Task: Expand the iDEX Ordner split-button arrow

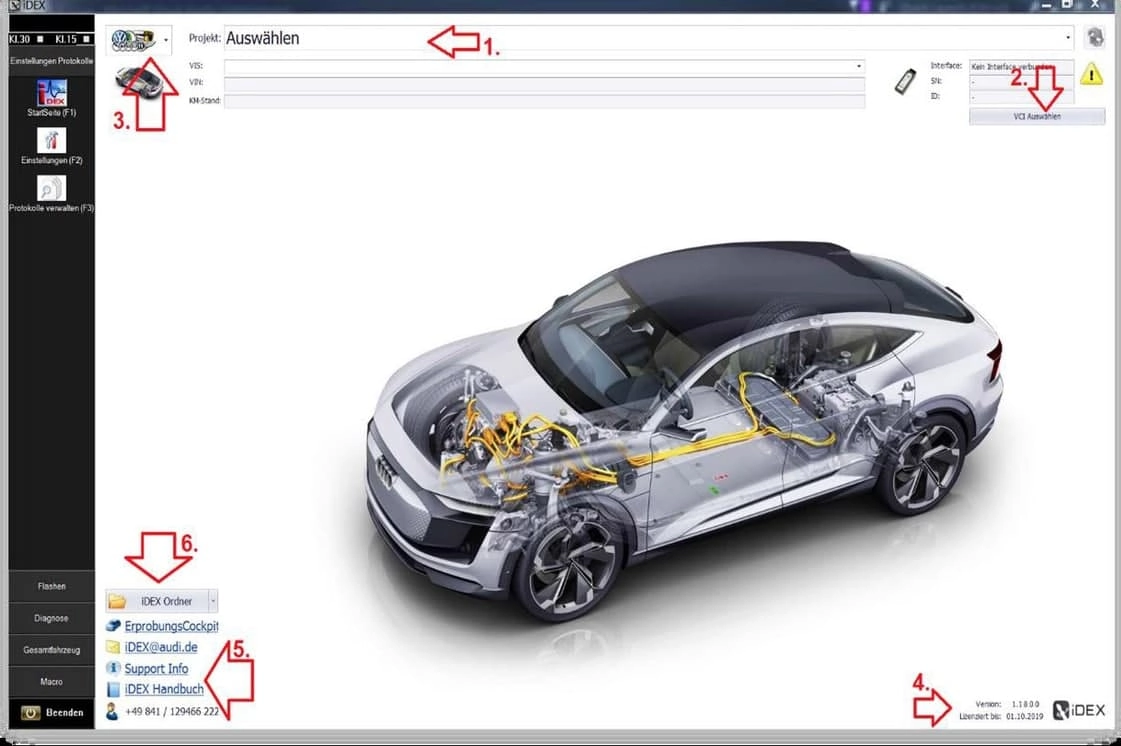Action: [x=212, y=602]
